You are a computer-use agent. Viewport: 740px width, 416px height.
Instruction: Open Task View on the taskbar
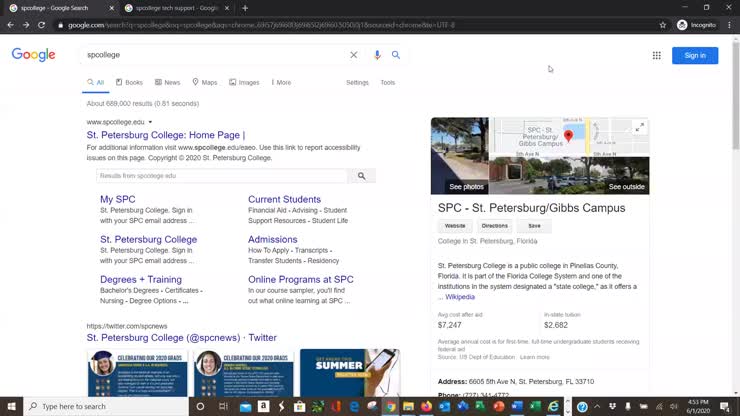(223, 406)
